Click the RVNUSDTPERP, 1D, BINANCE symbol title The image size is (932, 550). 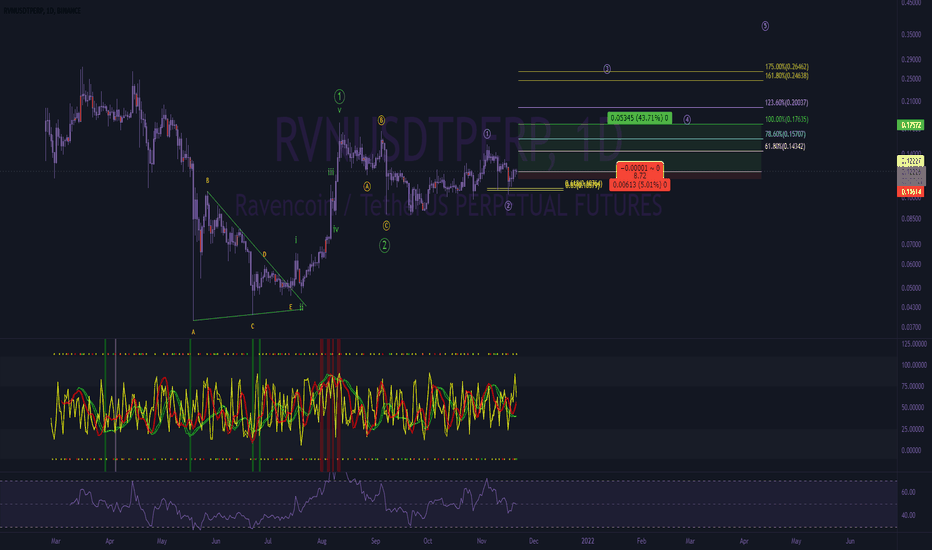pos(42,11)
